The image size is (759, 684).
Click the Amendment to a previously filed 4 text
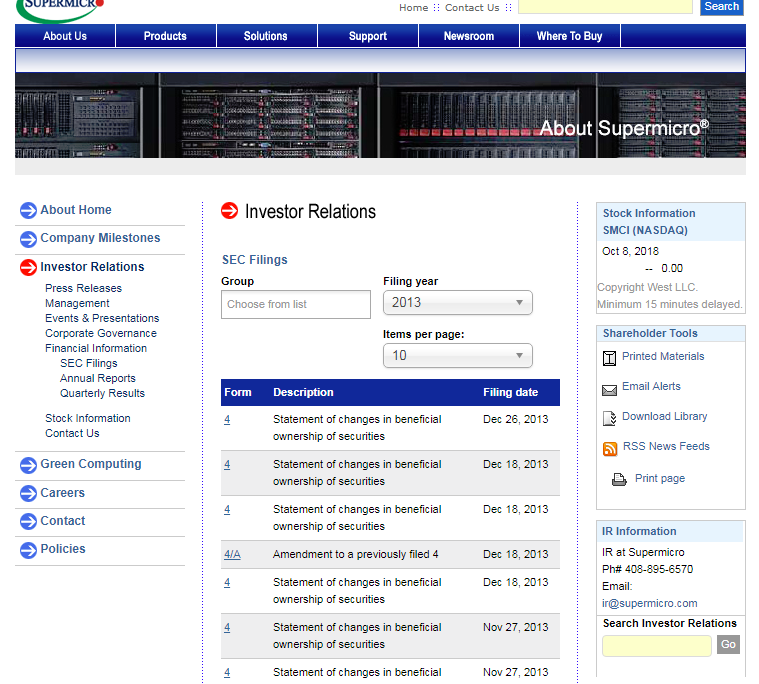pos(355,555)
